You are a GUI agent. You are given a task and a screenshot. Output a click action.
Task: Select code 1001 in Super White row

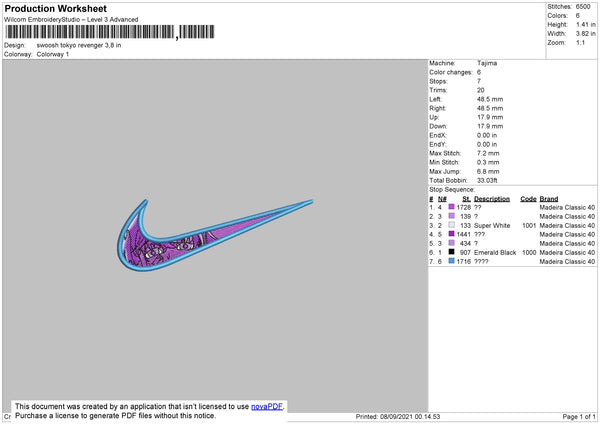point(529,225)
